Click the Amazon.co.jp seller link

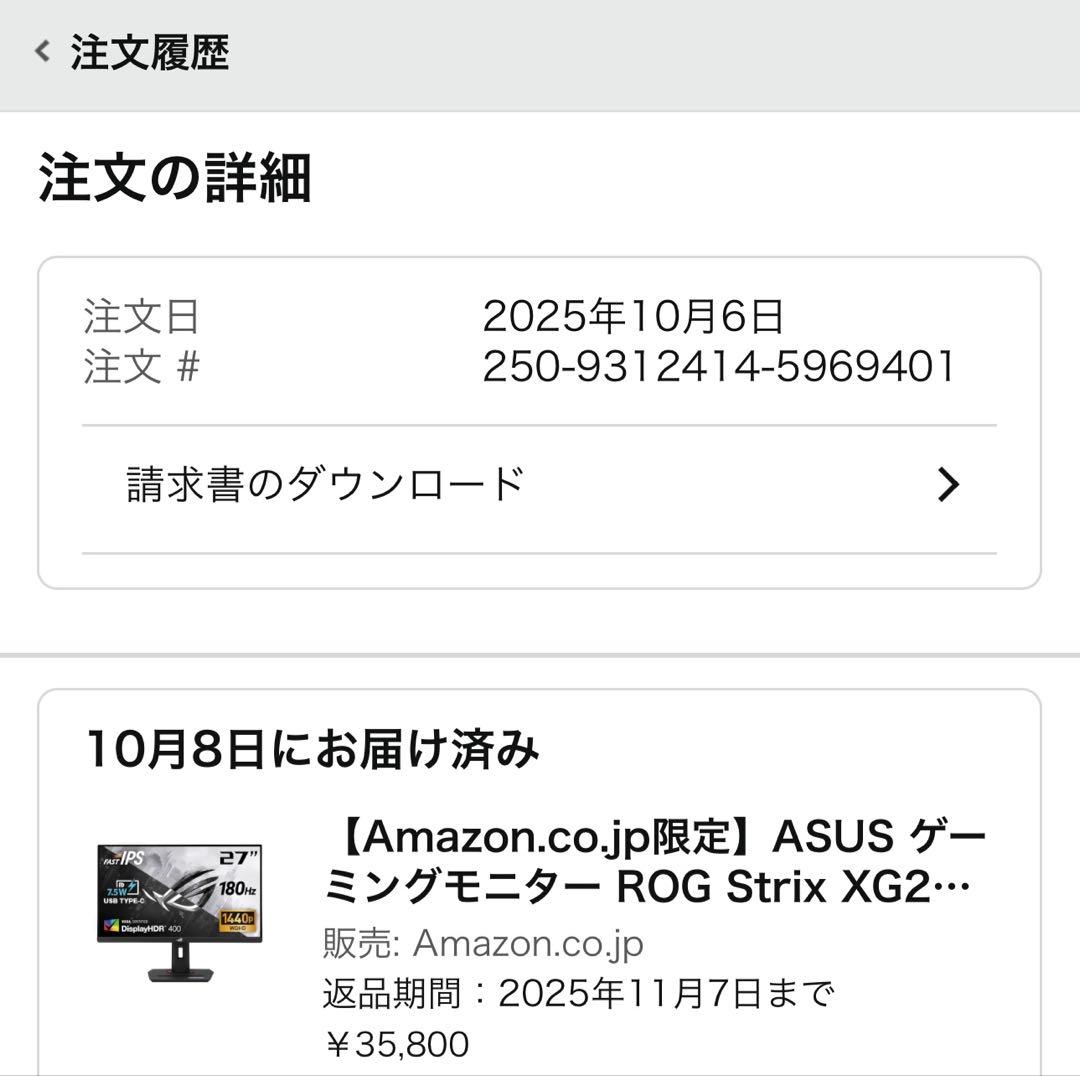[531, 941]
